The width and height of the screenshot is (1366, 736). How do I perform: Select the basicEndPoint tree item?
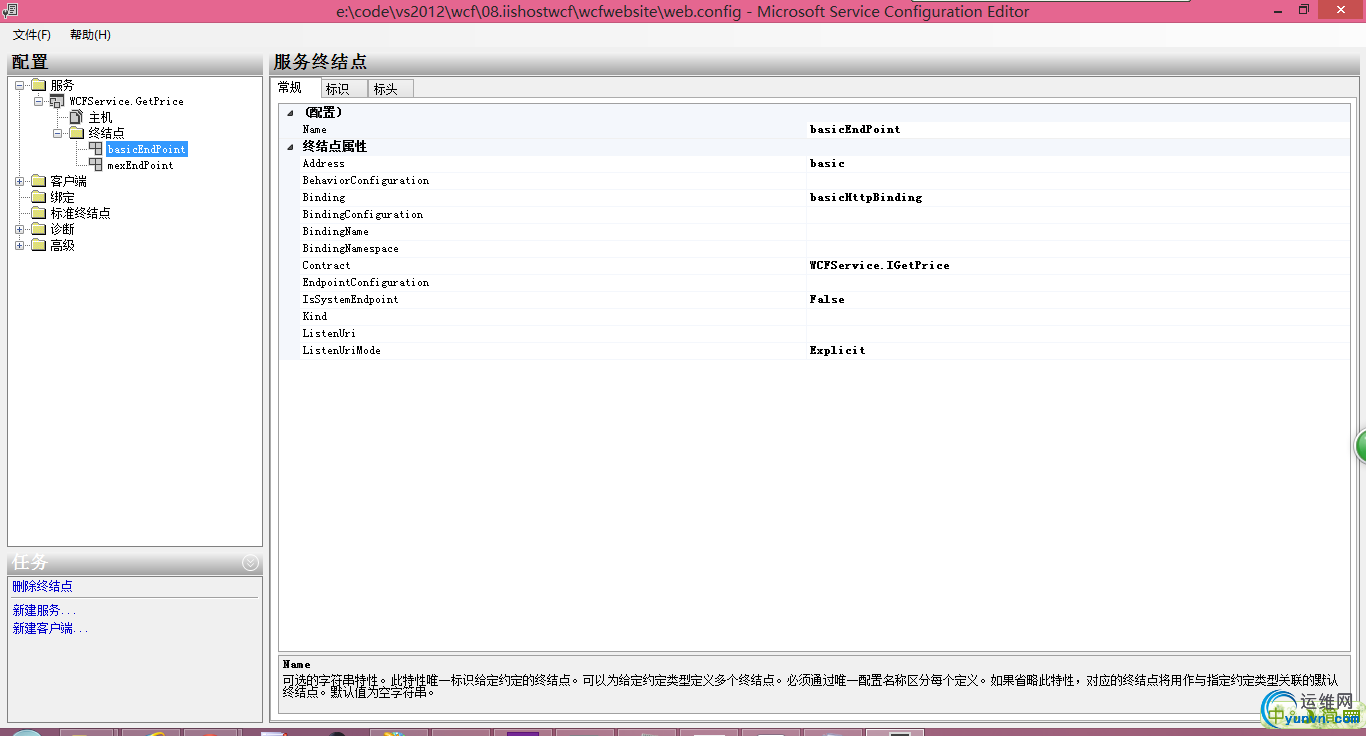coord(146,149)
